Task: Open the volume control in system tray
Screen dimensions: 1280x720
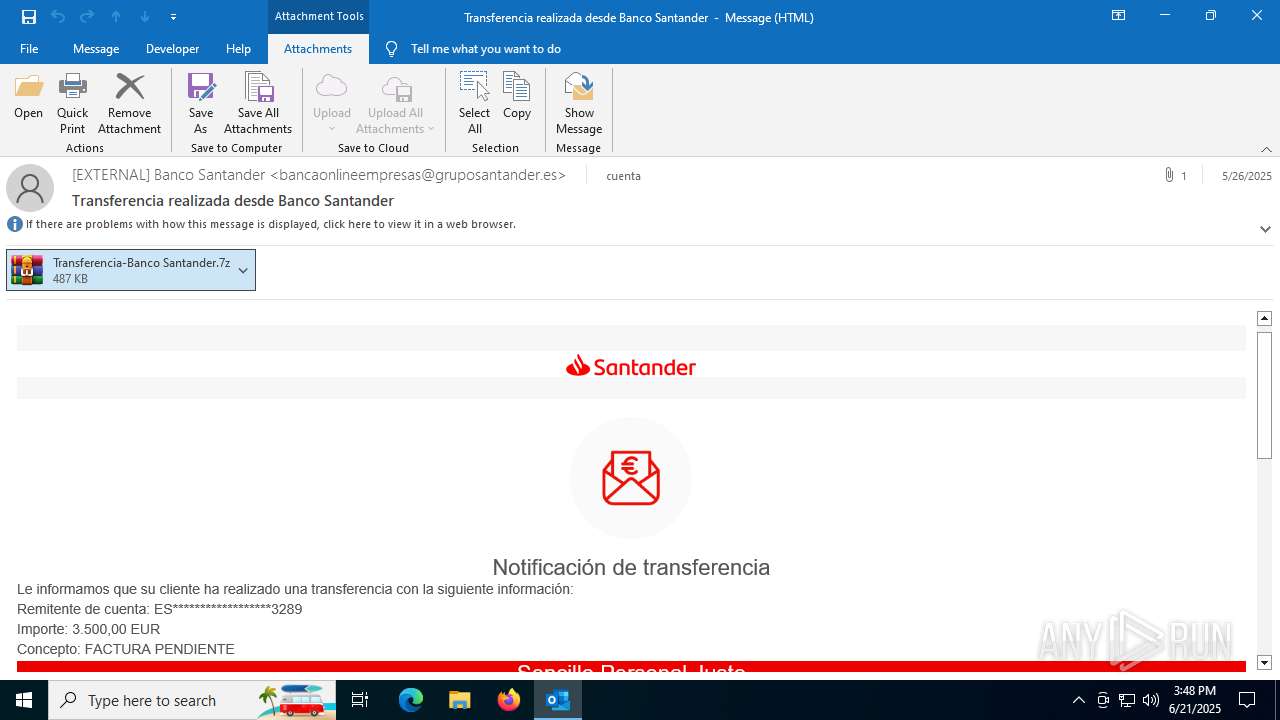Action: [x=1151, y=700]
